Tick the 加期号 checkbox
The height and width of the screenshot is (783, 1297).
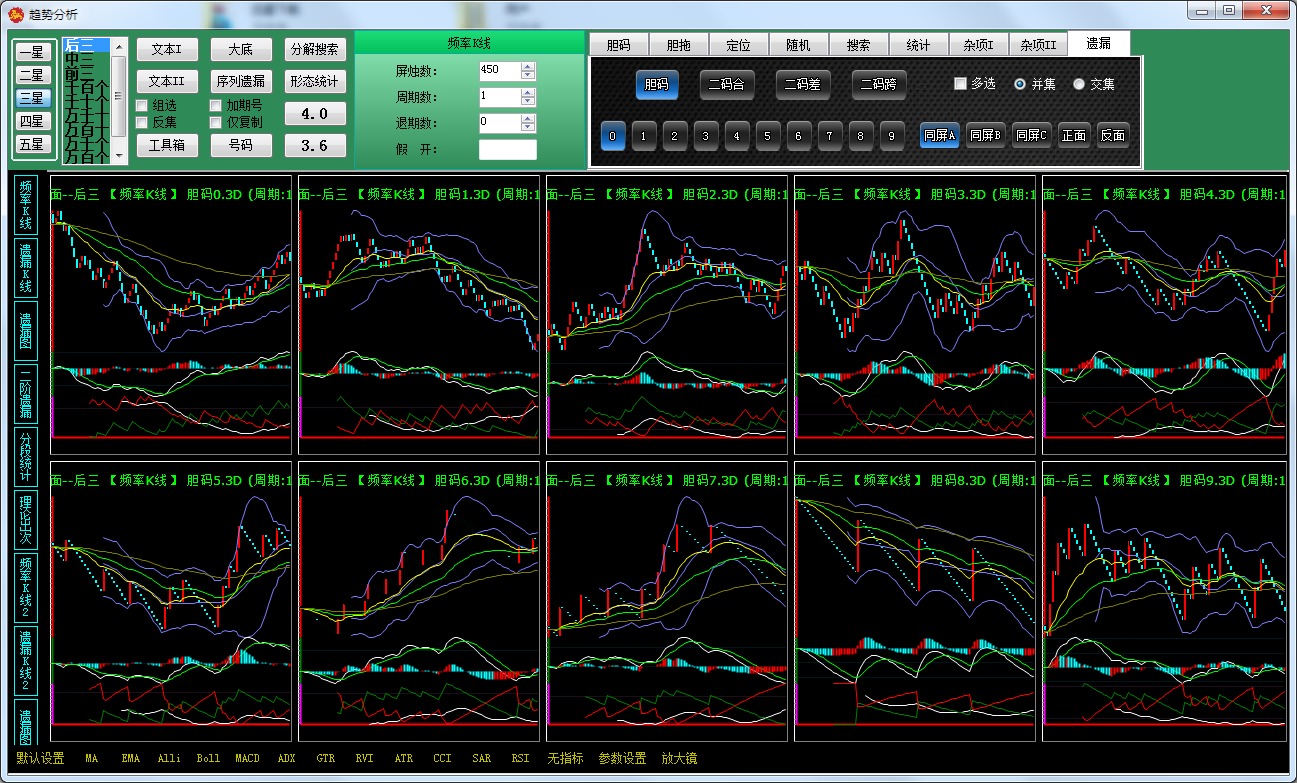click(216, 105)
